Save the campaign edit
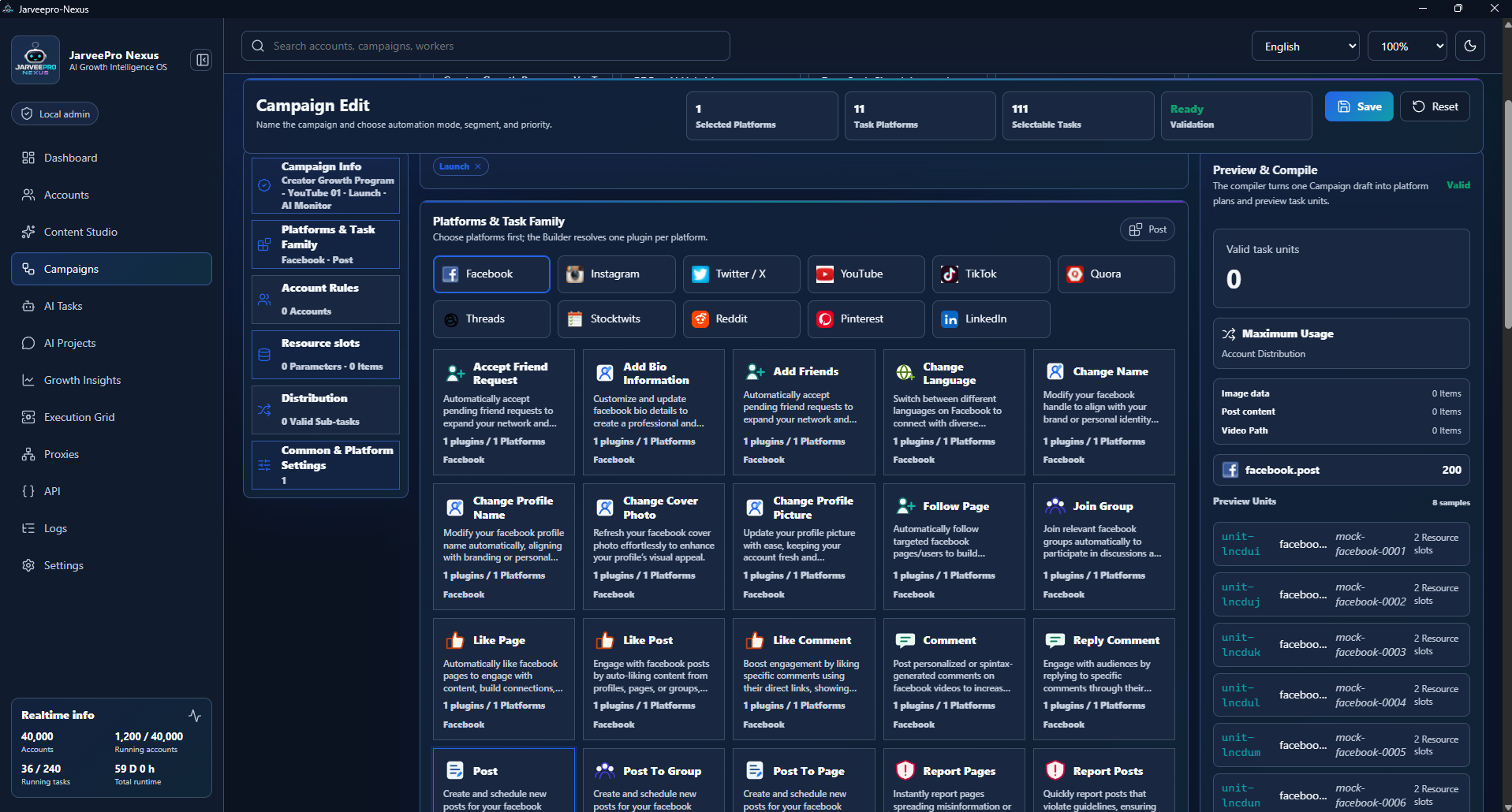 click(1359, 106)
